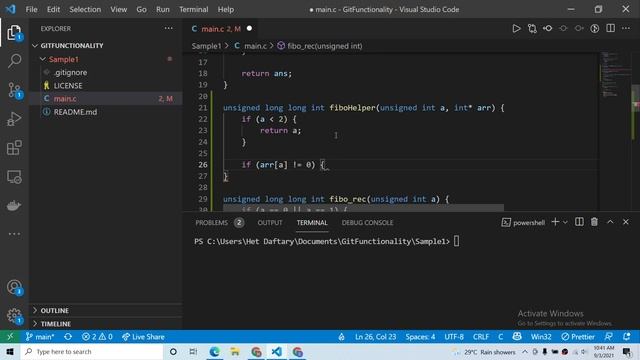Open Explorer views and more actions menu
The image size is (640, 360).
point(169,29)
